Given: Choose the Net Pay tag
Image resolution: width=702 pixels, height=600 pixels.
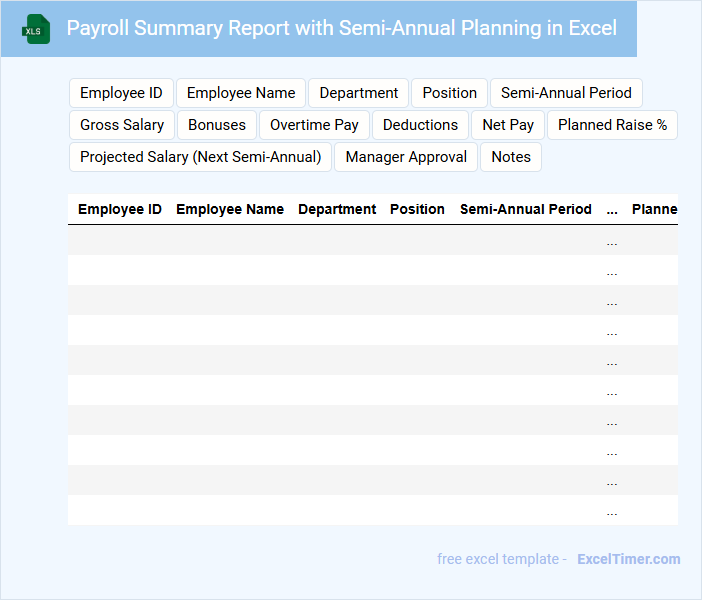Looking at the screenshot, I should click(508, 125).
